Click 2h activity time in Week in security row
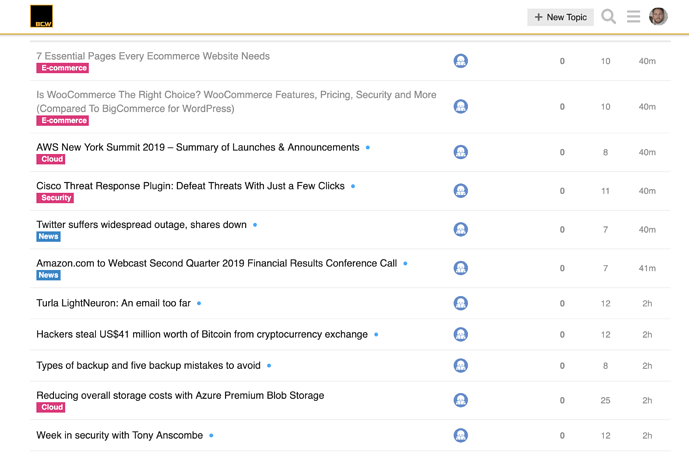This screenshot has width=689, height=457. [x=647, y=436]
